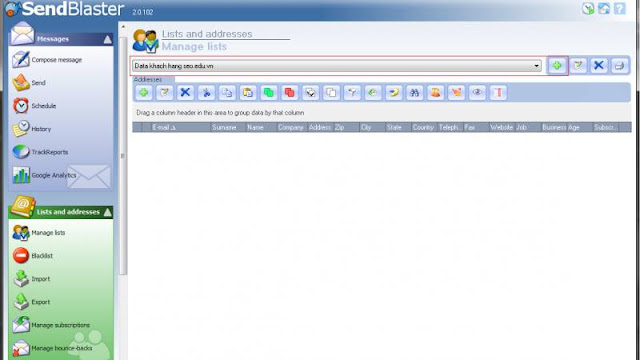Click the green update icon in title bar

pos(588,8)
